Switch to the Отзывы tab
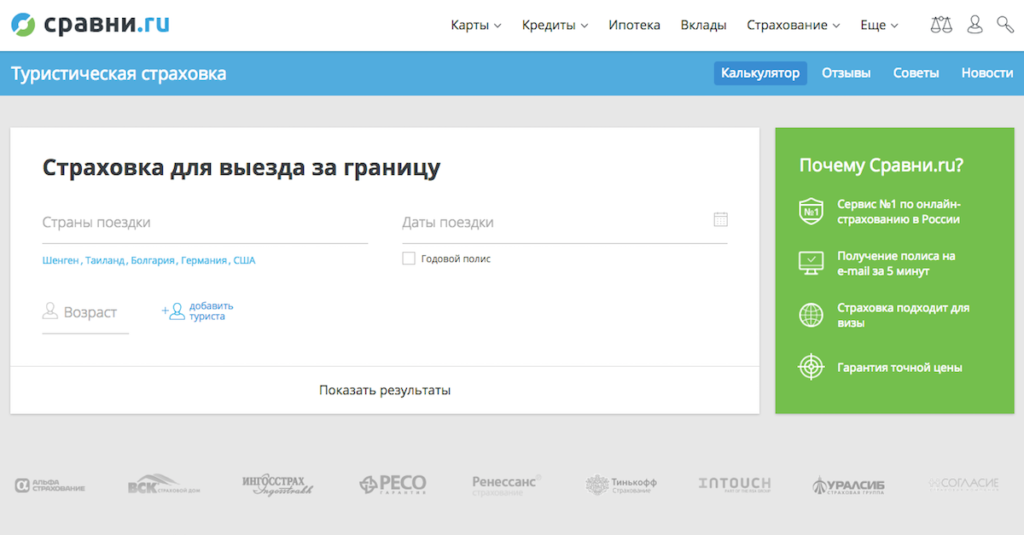 click(846, 73)
